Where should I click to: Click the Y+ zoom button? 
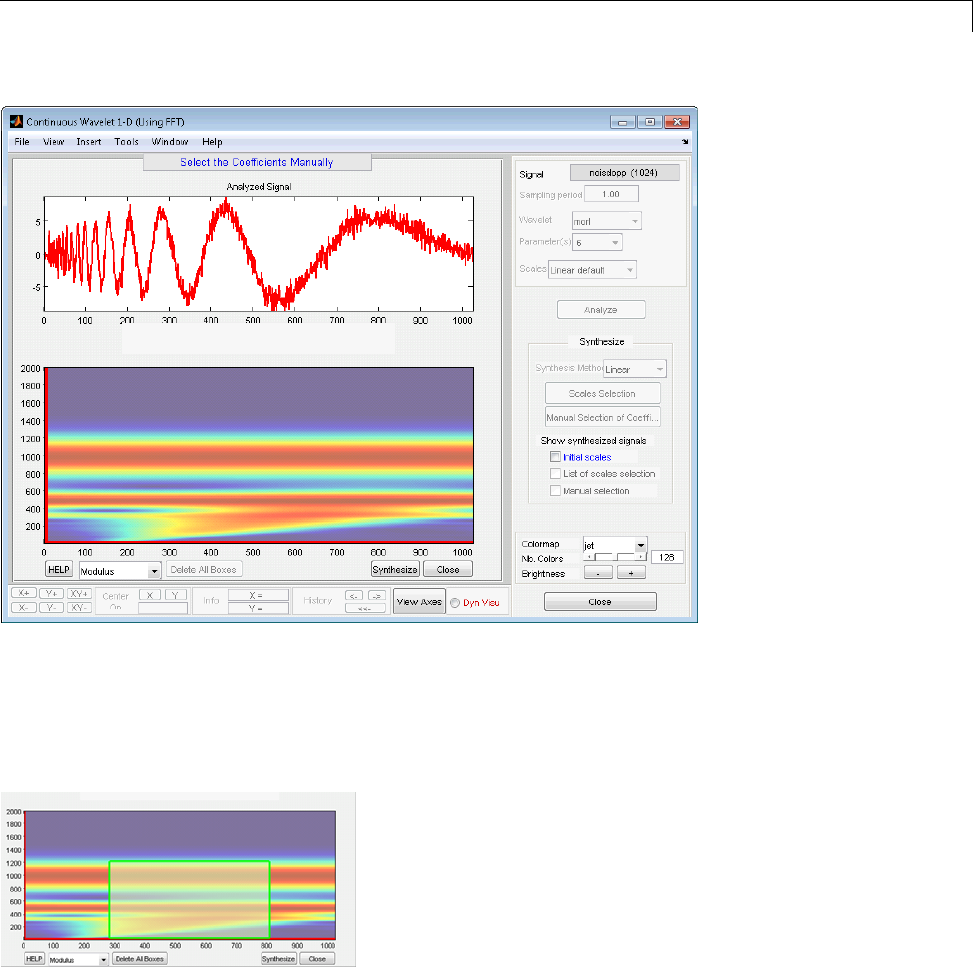pos(52,593)
